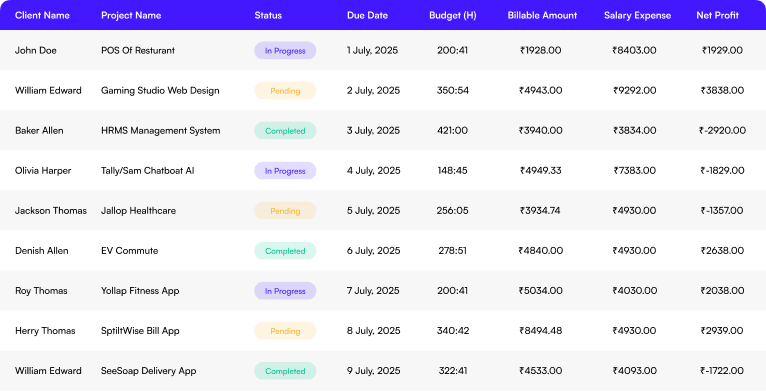Click the Completed badge for EV Commute
Screen dimensions: 766x391
[x=285, y=251]
